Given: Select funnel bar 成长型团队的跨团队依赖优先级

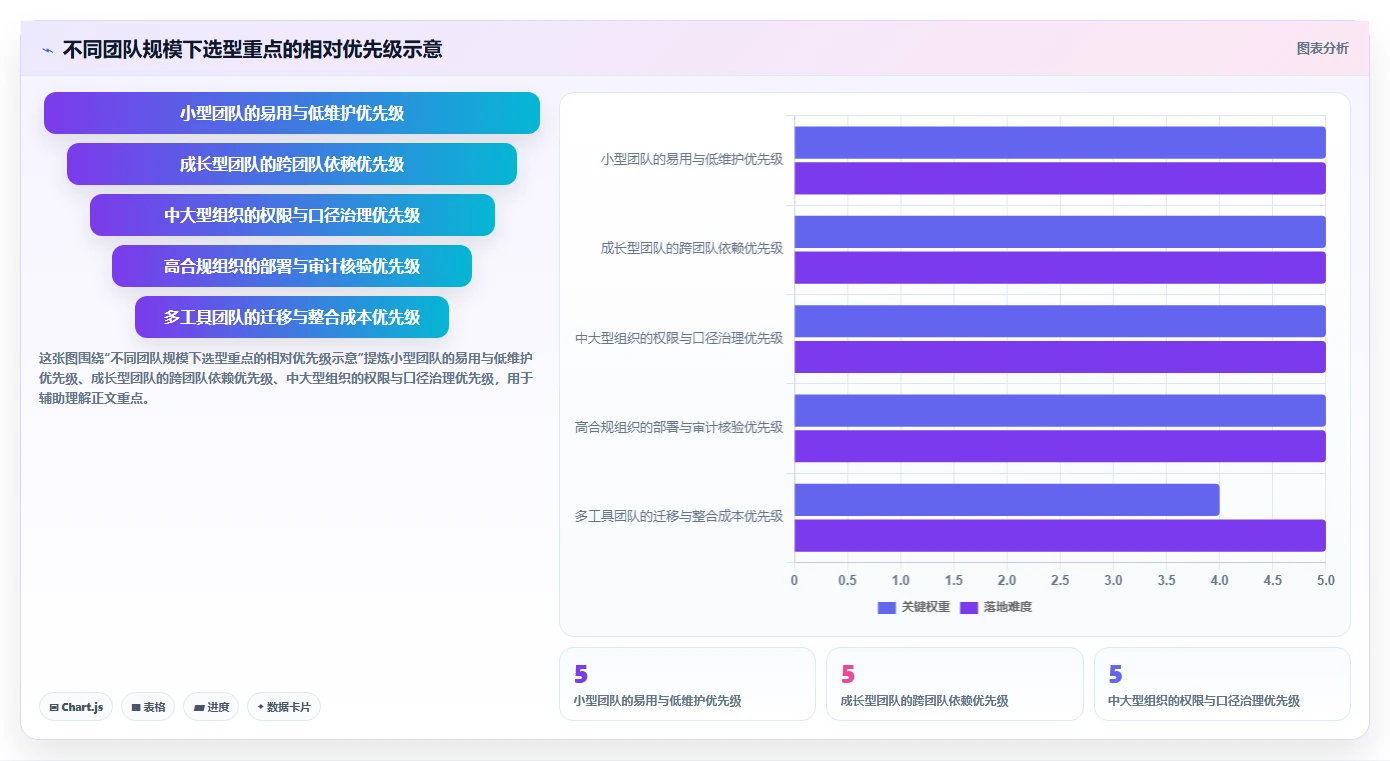Looking at the screenshot, I should point(292,164).
